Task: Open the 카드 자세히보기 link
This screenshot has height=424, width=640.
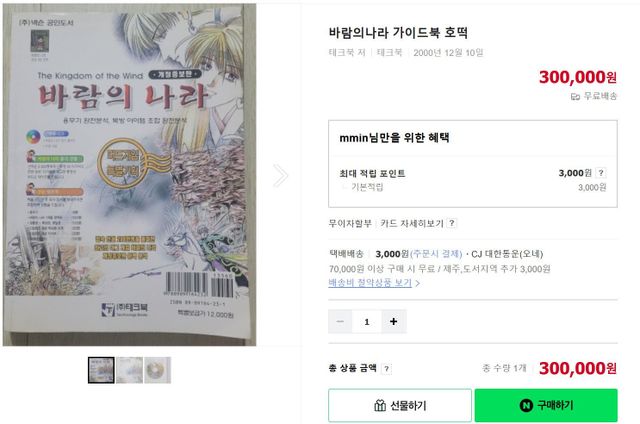Action: [x=412, y=223]
